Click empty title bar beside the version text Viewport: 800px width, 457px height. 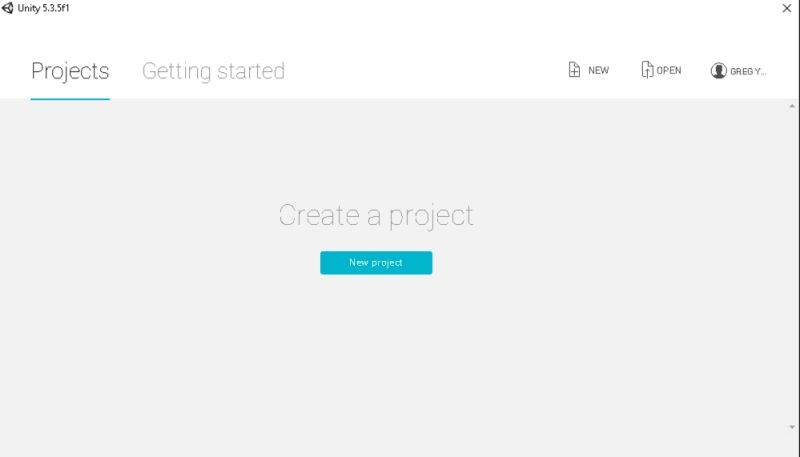click(x=408, y=8)
